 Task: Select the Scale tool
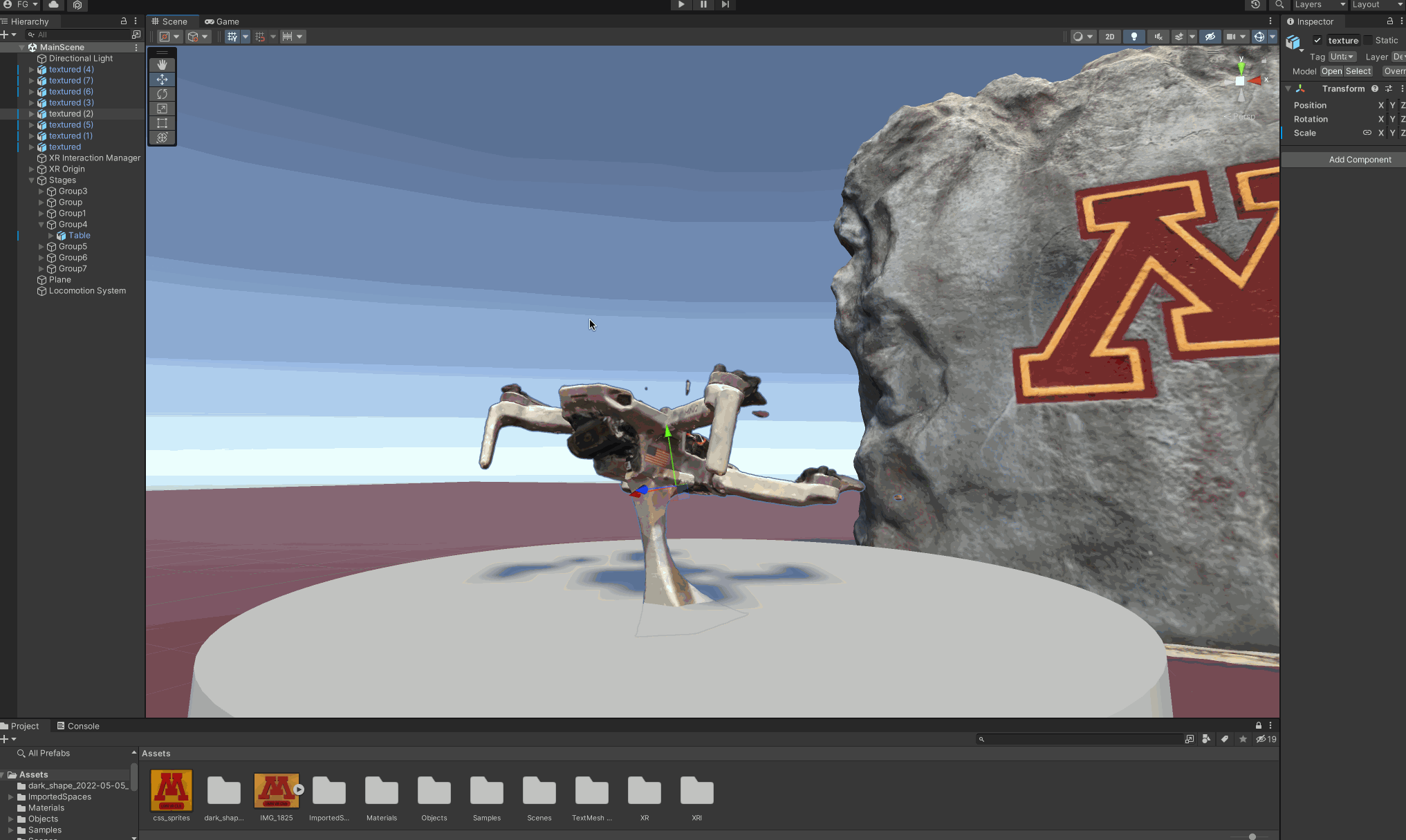pos(162,109)
